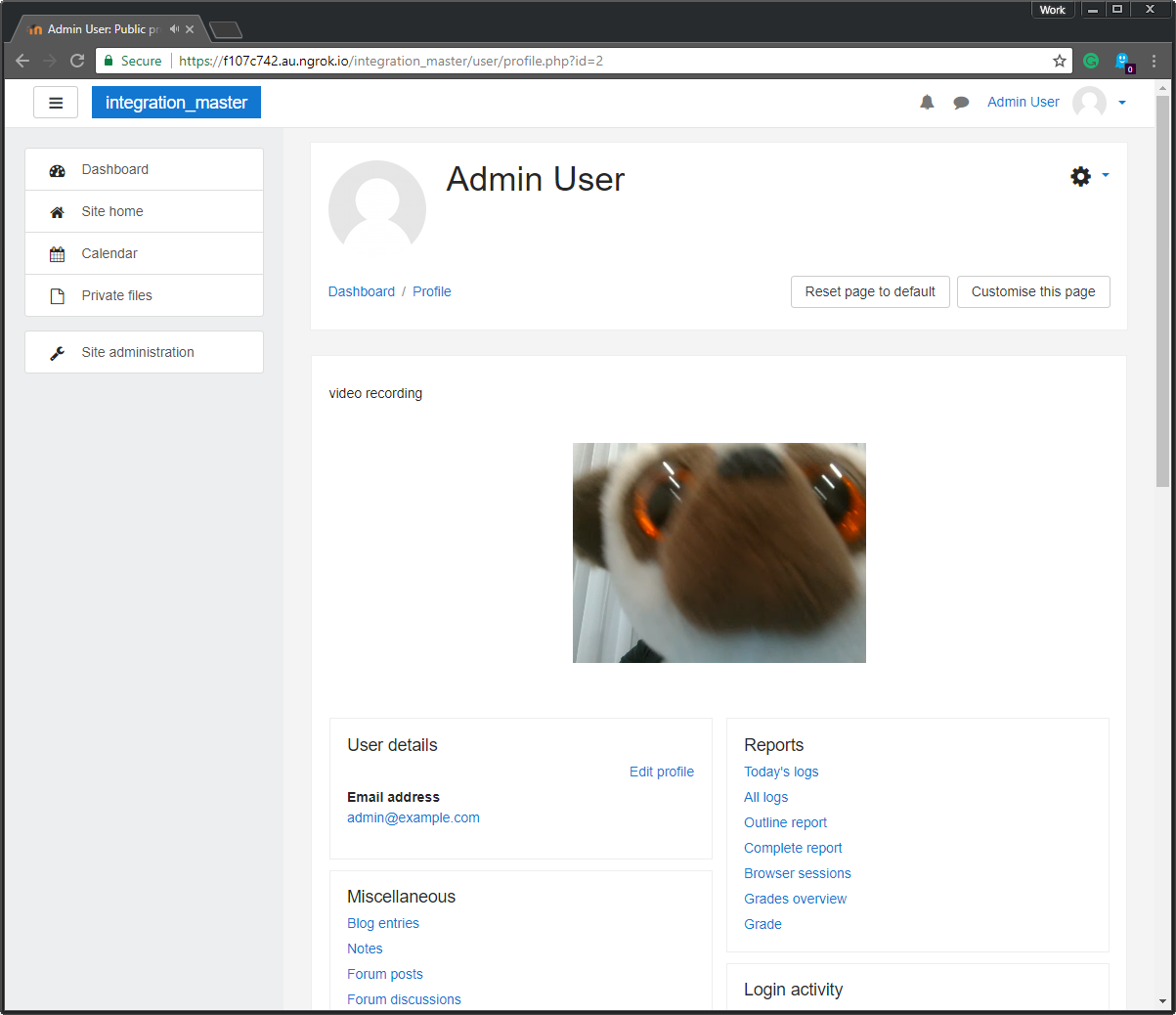Click Dashboard breadcrumb link
Screen dimensions: 1176x1015
click(x=362, y=291)
